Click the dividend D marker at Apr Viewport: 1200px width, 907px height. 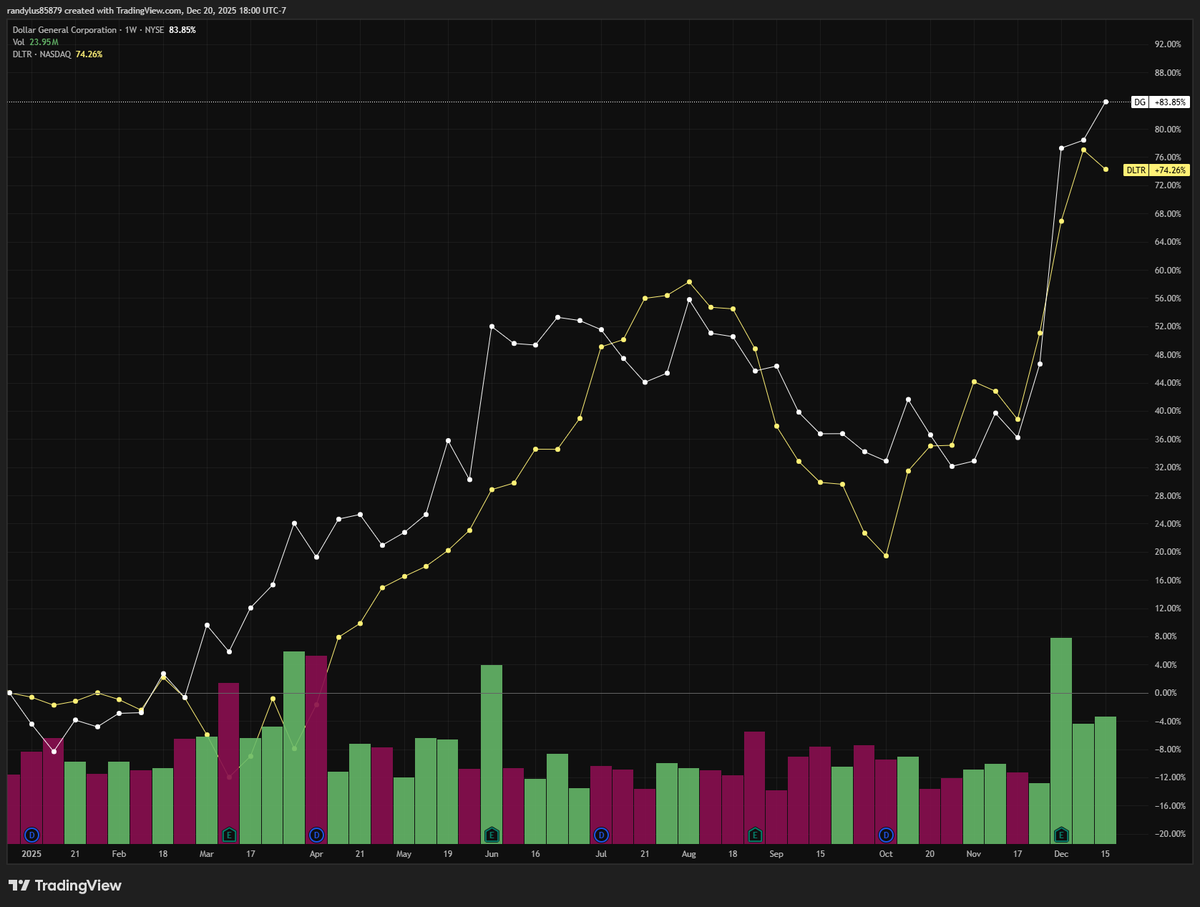point(316,834)
